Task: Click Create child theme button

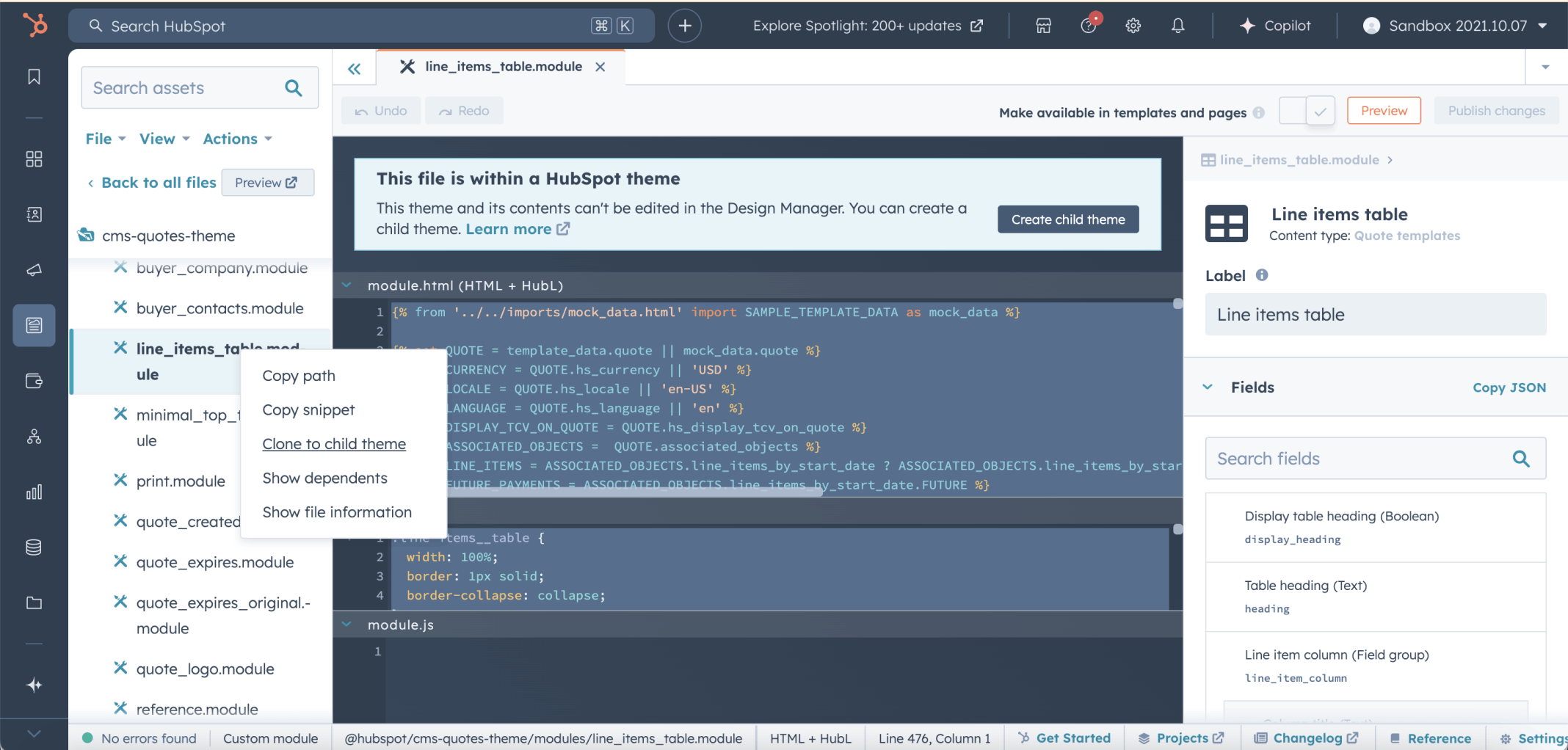Action: point(1068,219)
